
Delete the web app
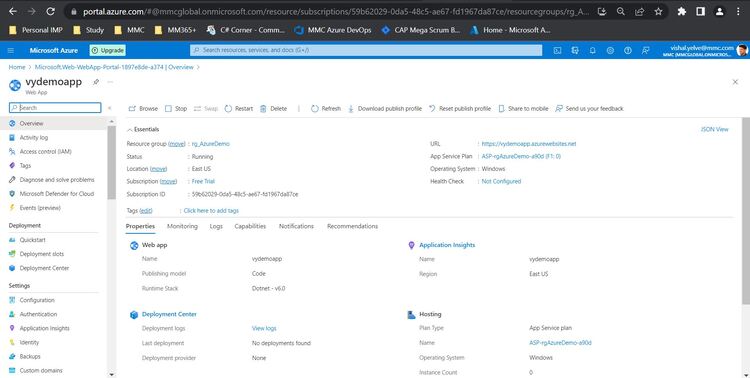[274, 109]
